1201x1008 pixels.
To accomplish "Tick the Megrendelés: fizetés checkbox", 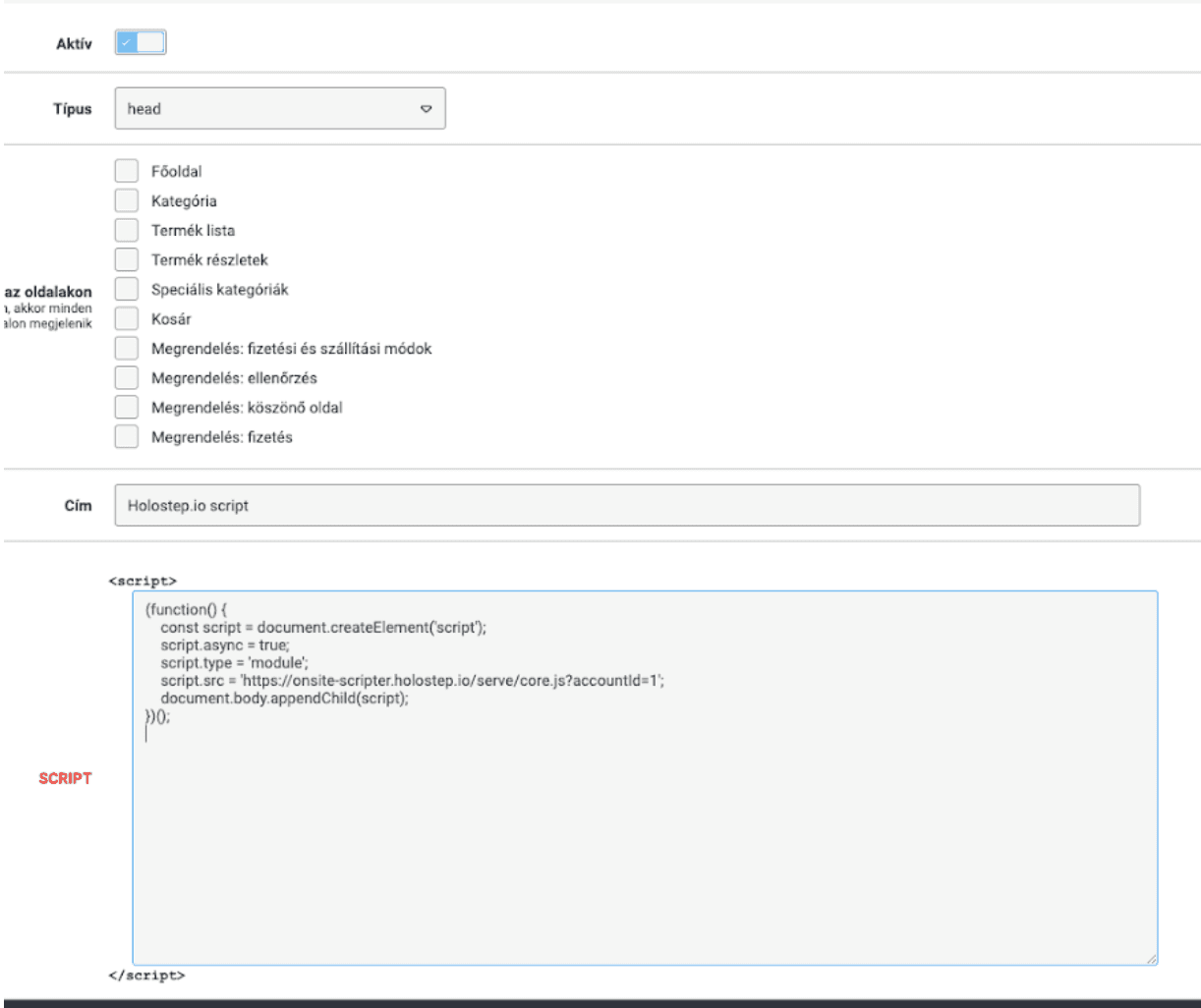I will 127,436.
